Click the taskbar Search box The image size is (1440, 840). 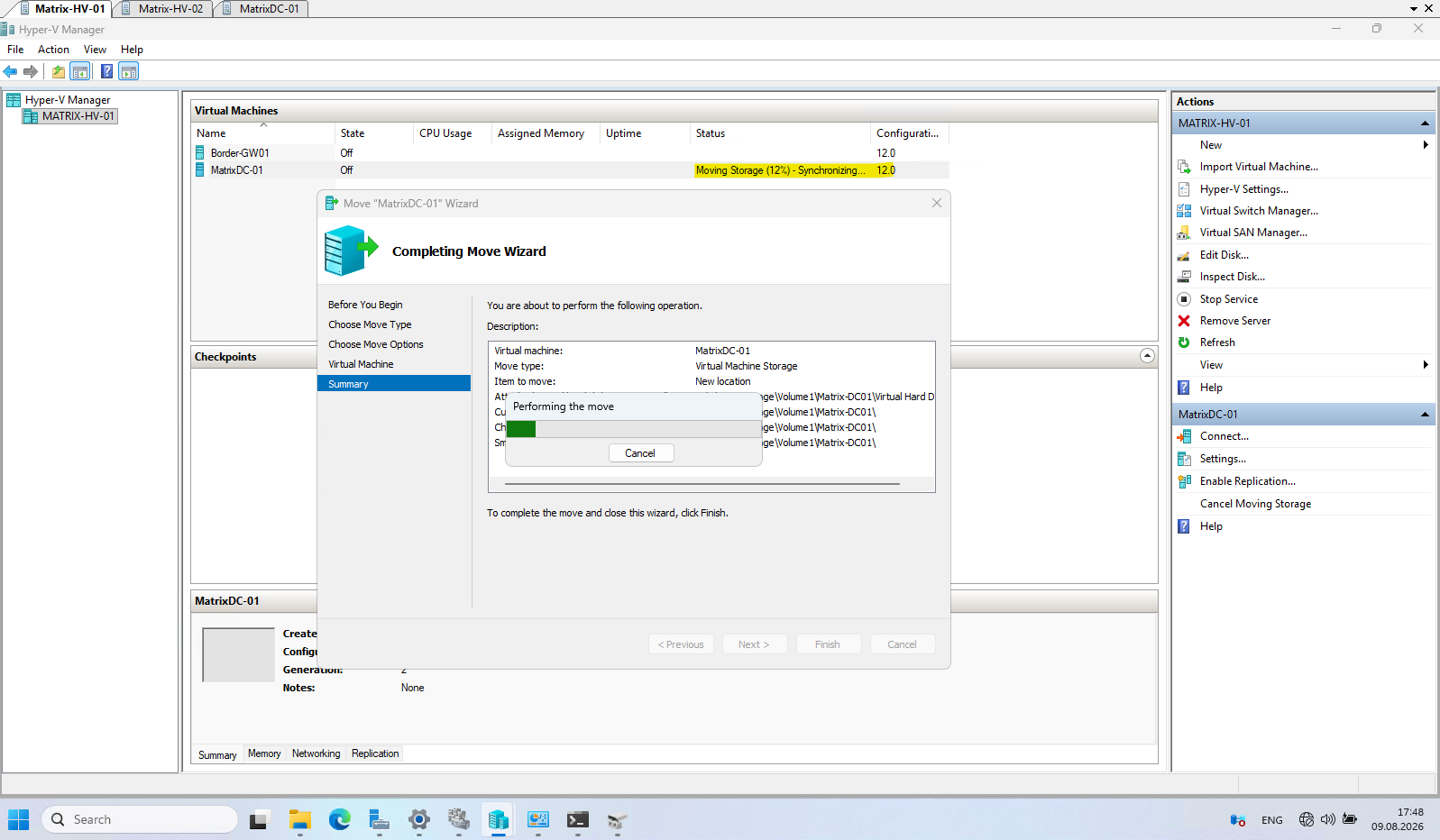coord(140,819)
